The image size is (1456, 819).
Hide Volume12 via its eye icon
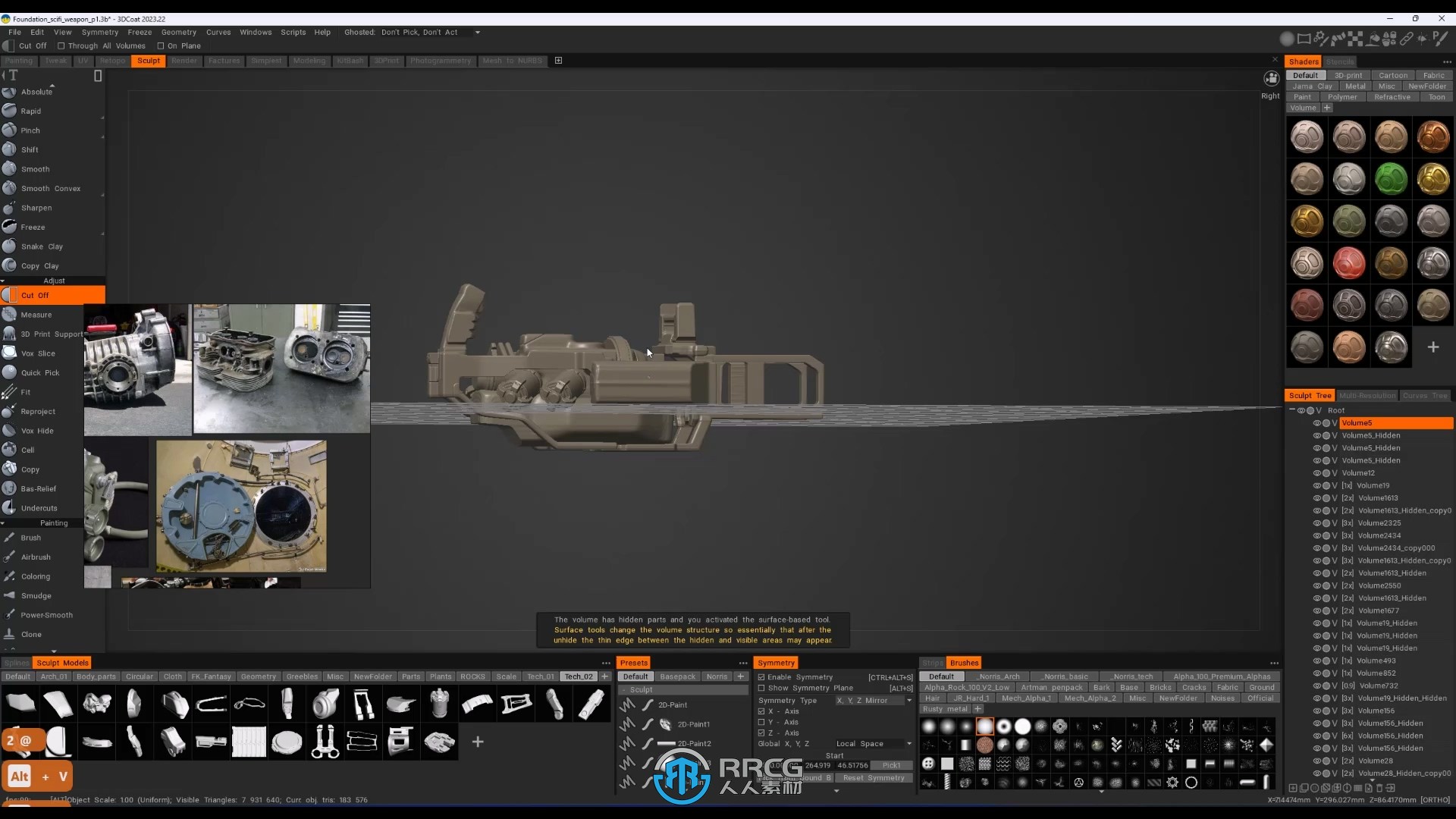click(x=1317, y=473)
